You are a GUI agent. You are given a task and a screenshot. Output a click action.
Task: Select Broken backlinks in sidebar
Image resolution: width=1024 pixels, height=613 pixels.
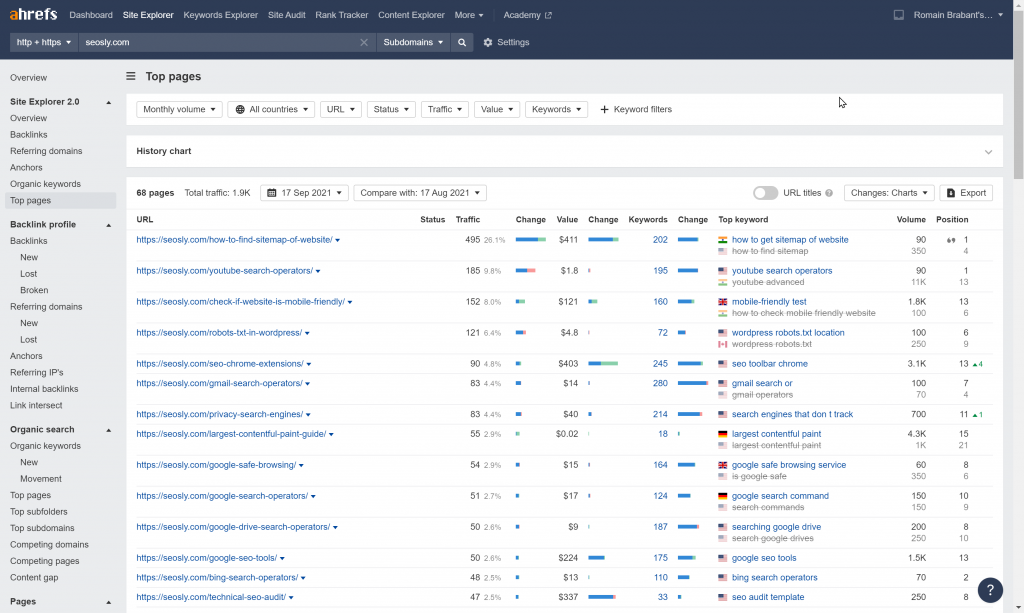point(34,291)
